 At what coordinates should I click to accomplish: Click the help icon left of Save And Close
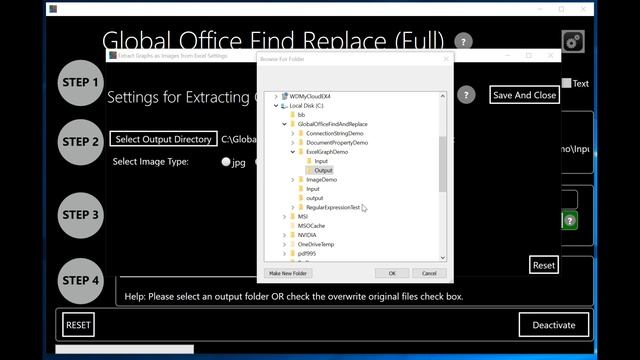(466, 95)
